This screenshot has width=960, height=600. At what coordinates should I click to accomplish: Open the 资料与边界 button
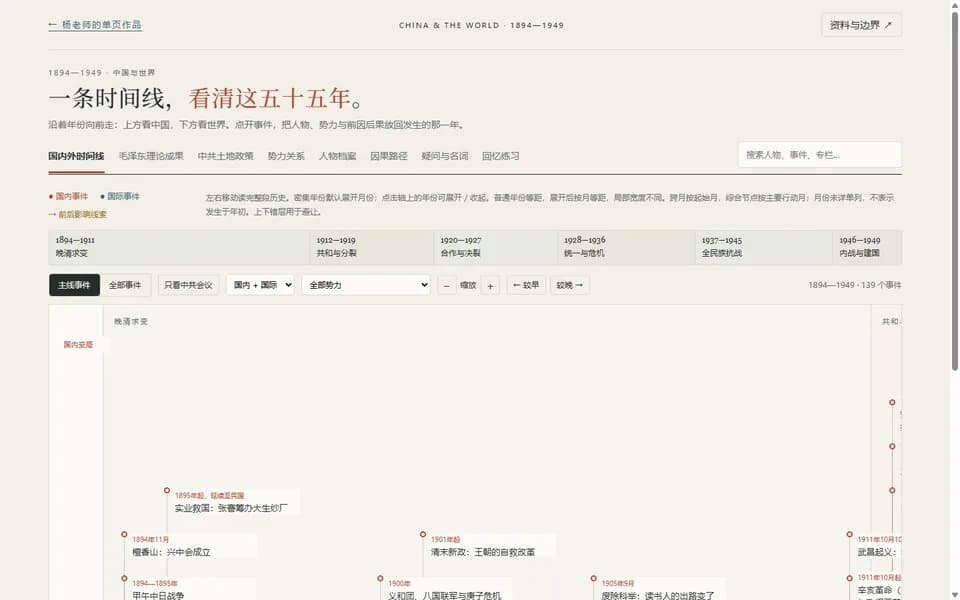pyautogui.click(x=861, y=25)
